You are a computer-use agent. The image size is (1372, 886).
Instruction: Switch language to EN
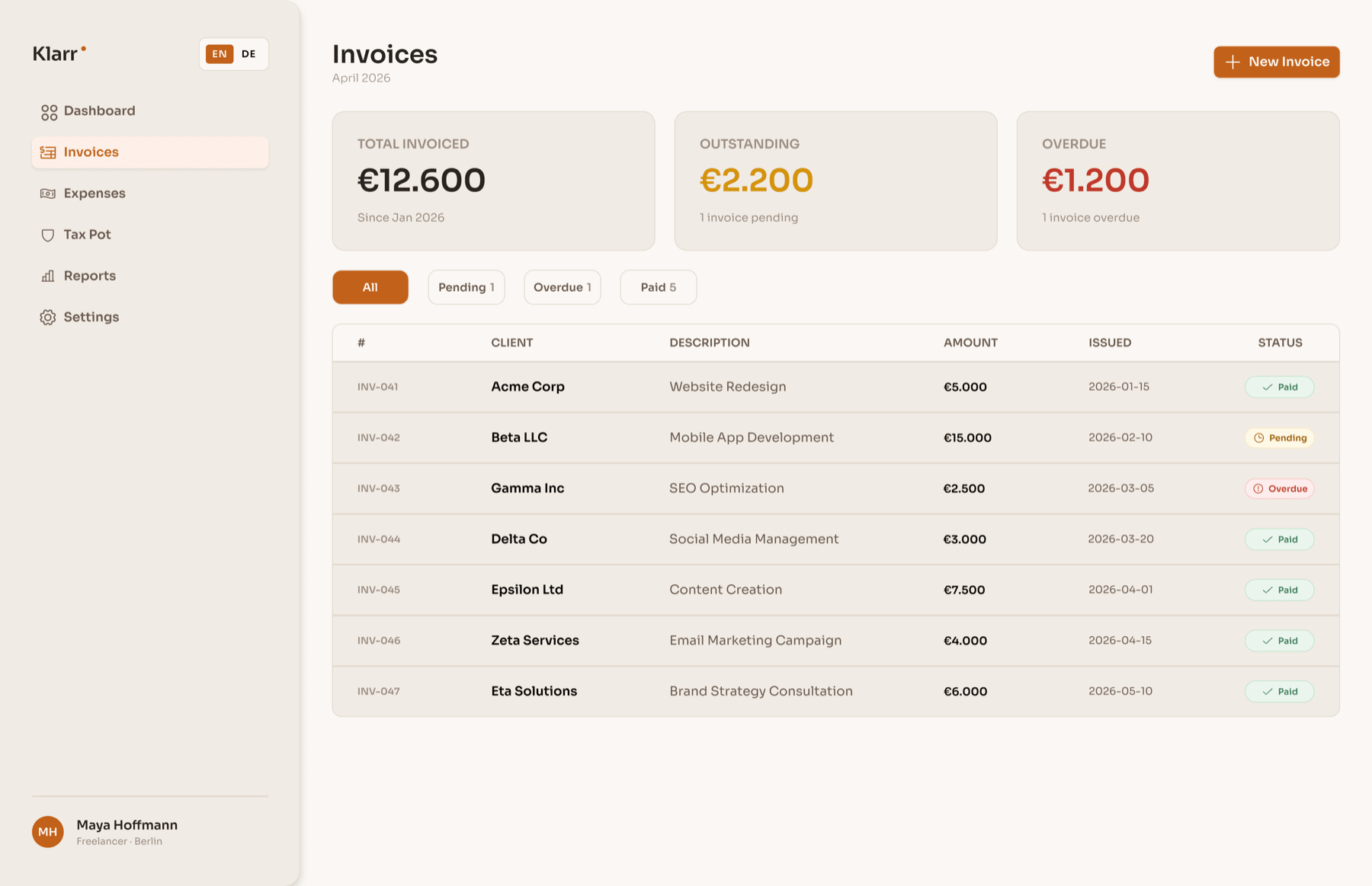(220, 54)
